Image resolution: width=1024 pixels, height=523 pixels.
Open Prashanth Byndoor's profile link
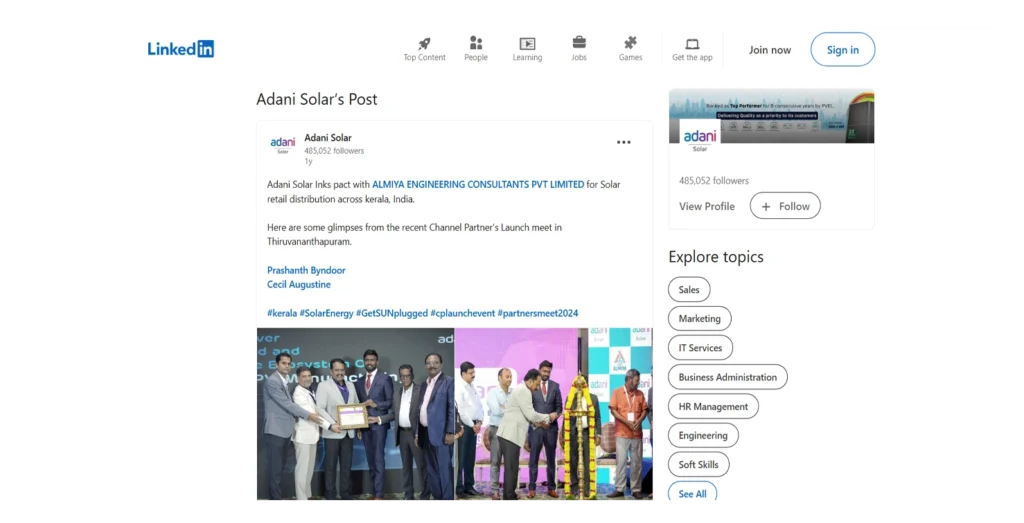[x=306, y=270]
